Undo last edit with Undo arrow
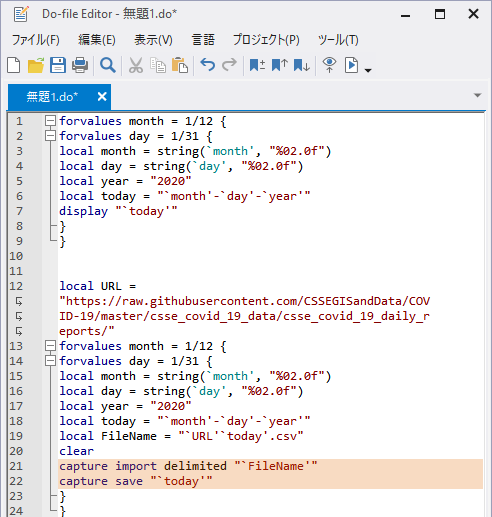Viewport: 492px width, 517px height. tap(207, 65)
